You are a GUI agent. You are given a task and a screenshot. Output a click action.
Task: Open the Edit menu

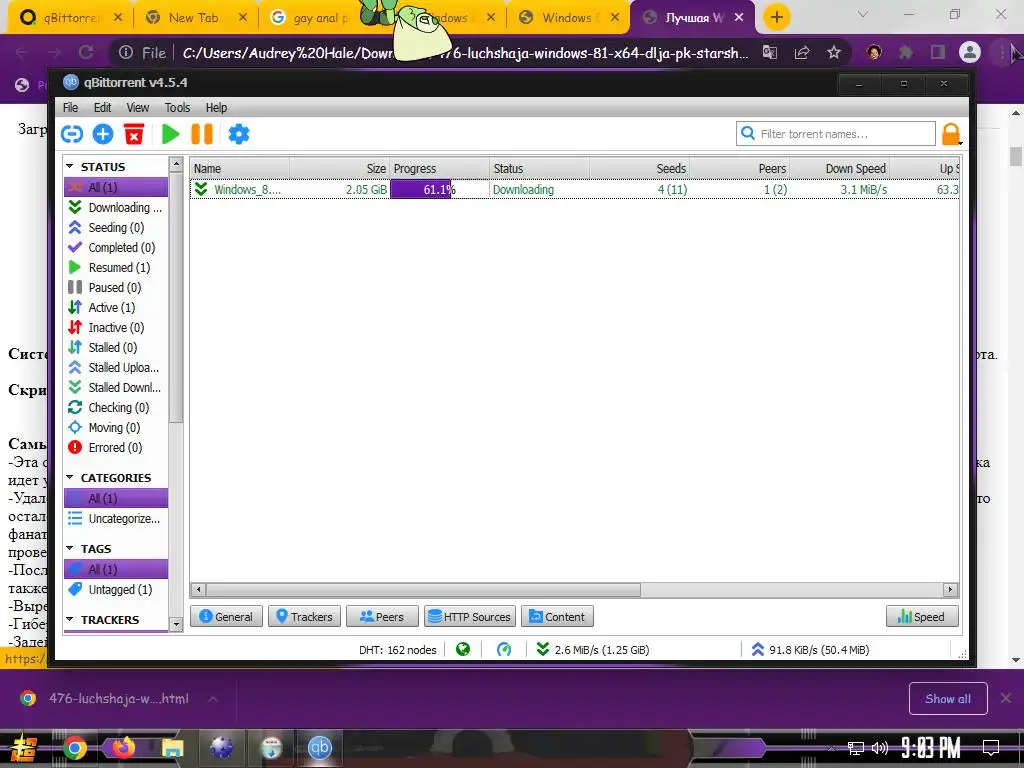(x=102, y=108)
